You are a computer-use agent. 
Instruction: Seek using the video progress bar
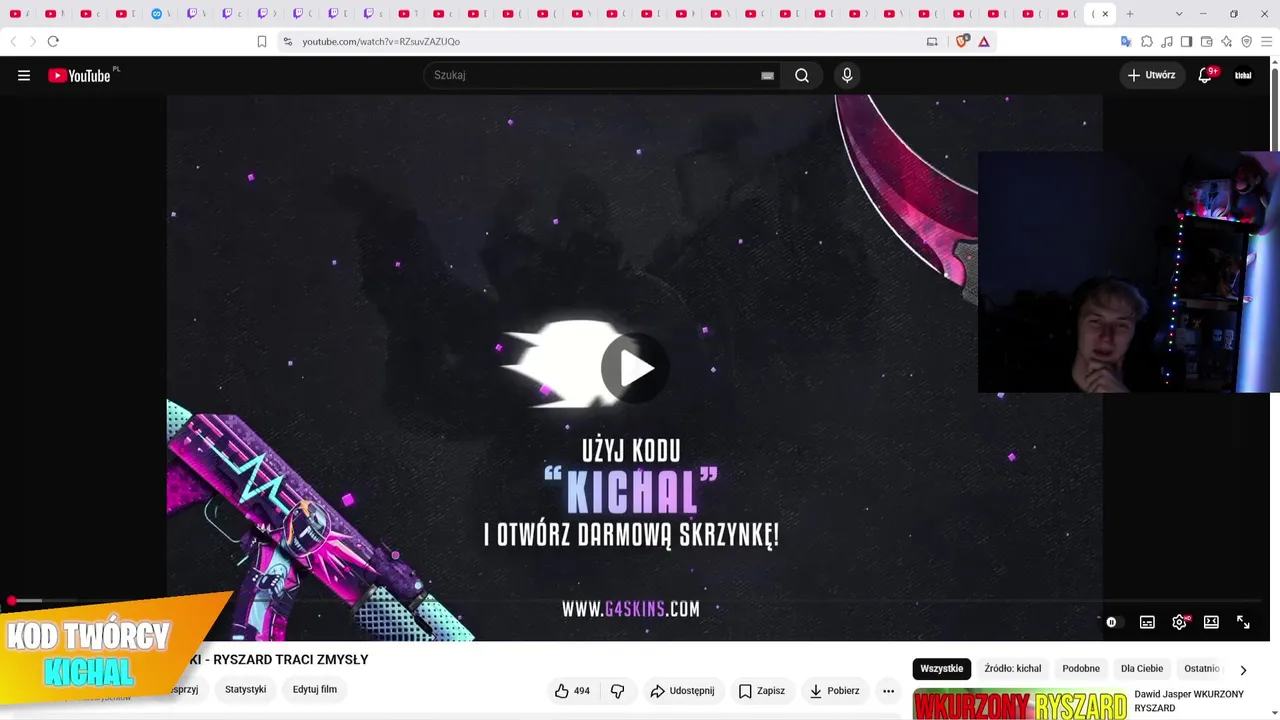pos(634,601)
